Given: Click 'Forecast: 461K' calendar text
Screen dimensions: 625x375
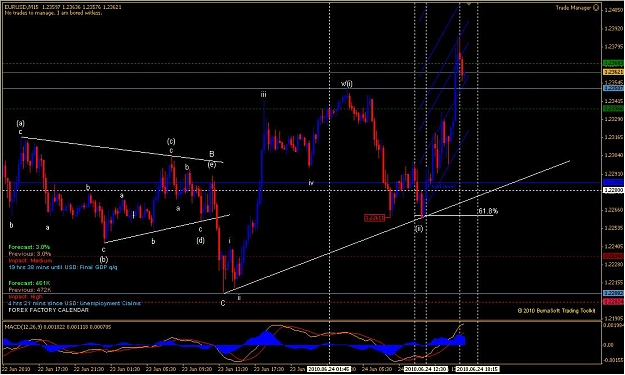Looking at the screenshot, I should click(x=29, y=283).
